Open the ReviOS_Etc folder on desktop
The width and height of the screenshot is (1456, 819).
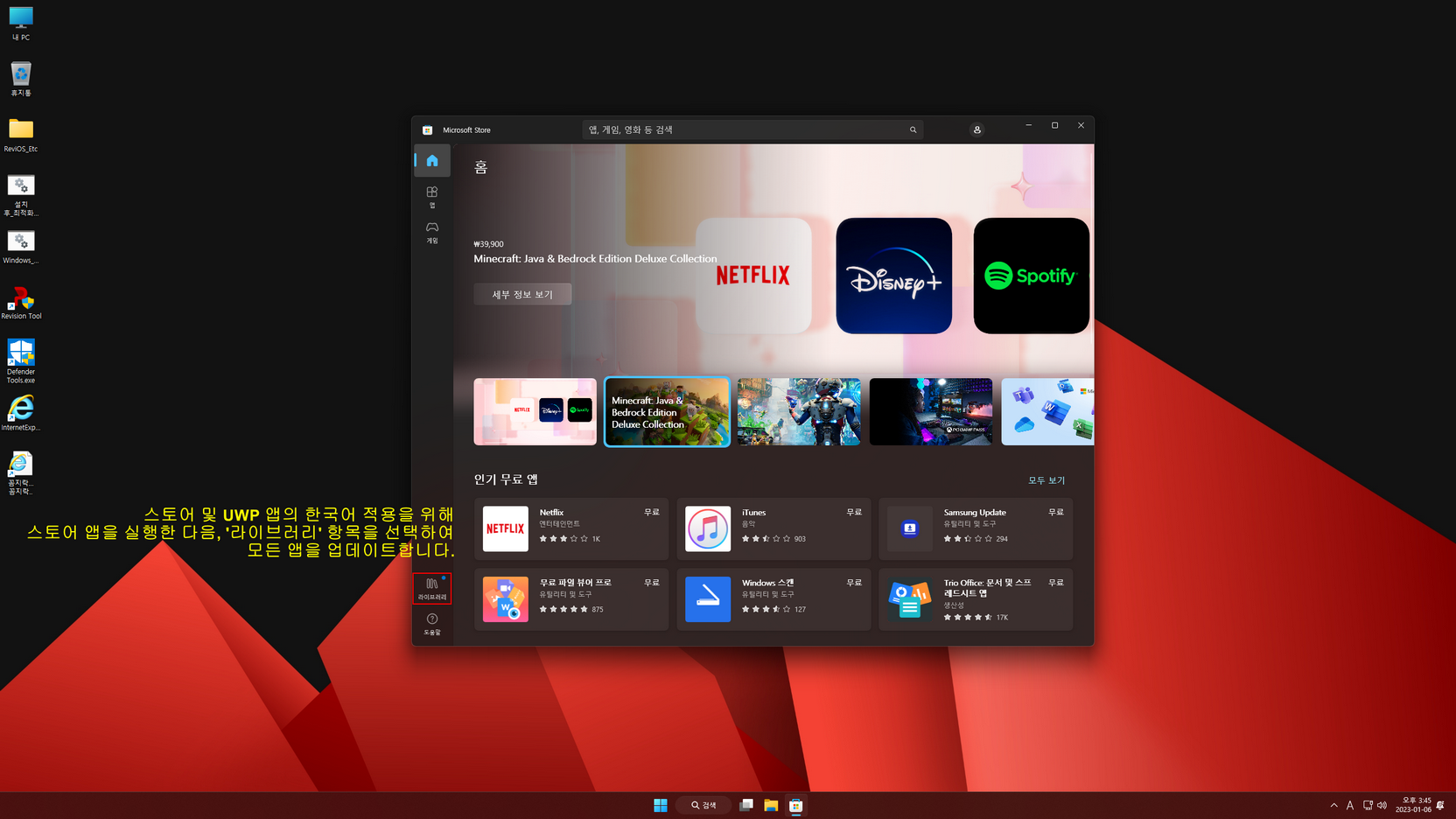[21, 135]
